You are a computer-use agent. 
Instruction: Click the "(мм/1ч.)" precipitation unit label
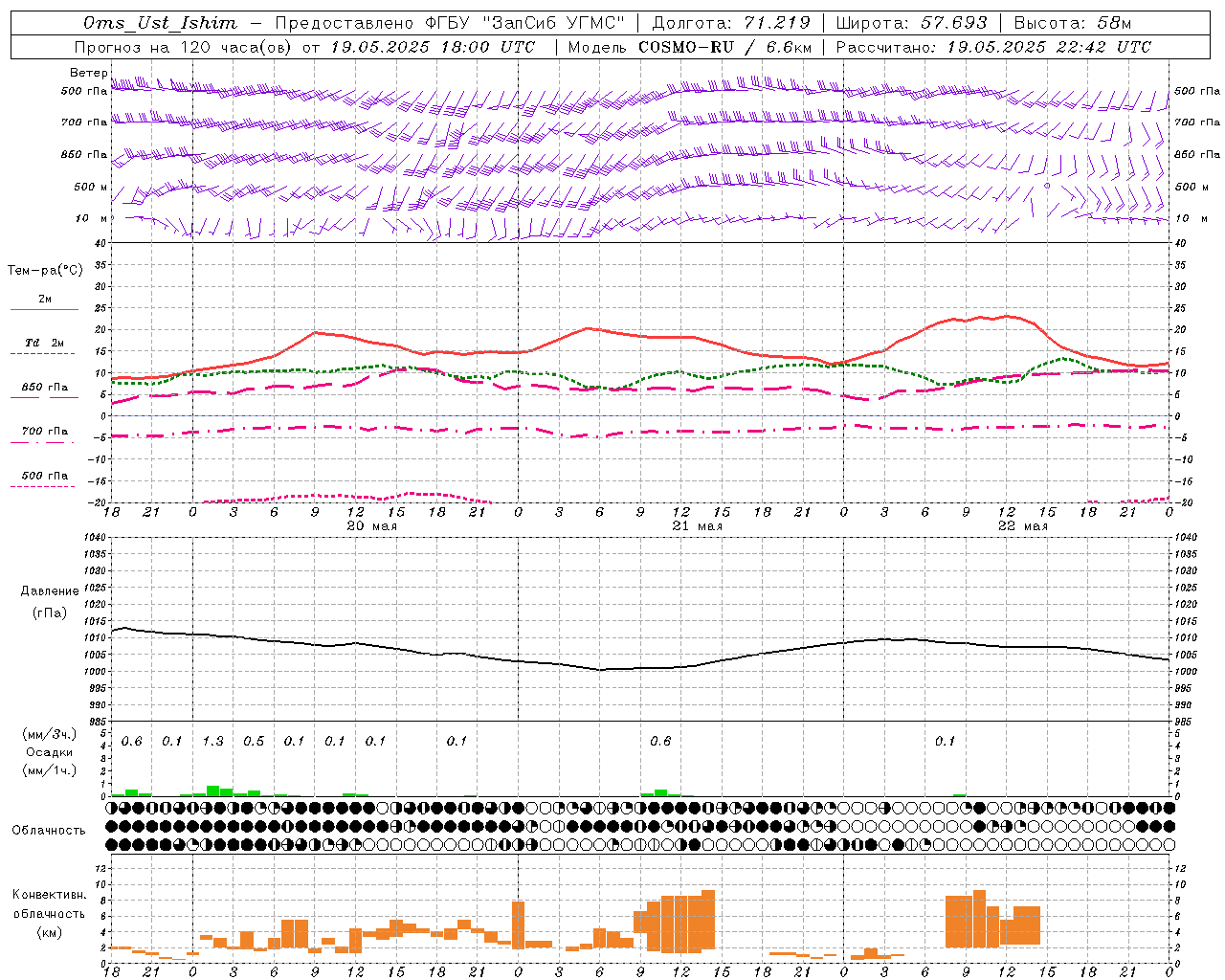pos(49,770)
